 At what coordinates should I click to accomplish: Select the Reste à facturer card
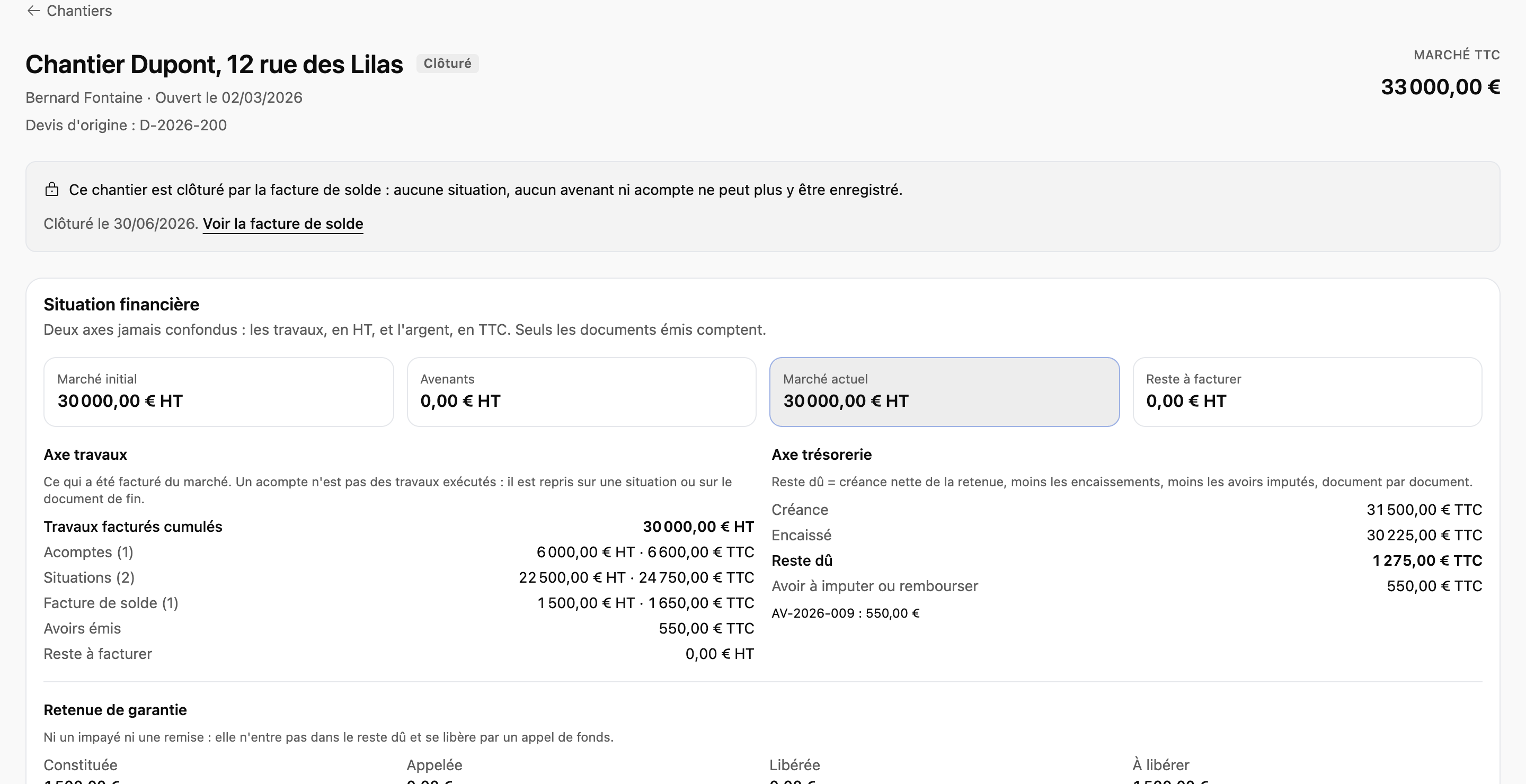(x=1307, y=391)
